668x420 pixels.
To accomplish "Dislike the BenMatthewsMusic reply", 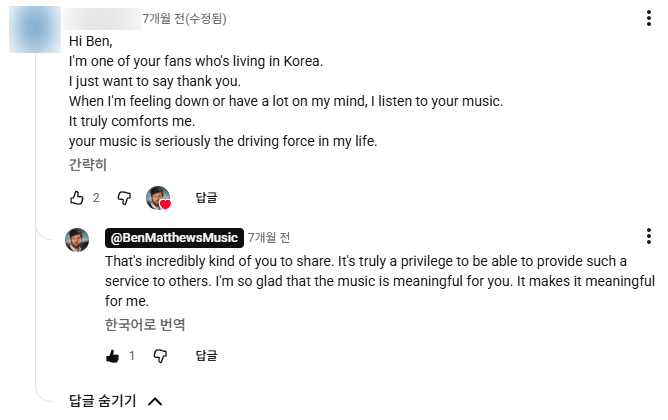I will (x=160, y=356).
